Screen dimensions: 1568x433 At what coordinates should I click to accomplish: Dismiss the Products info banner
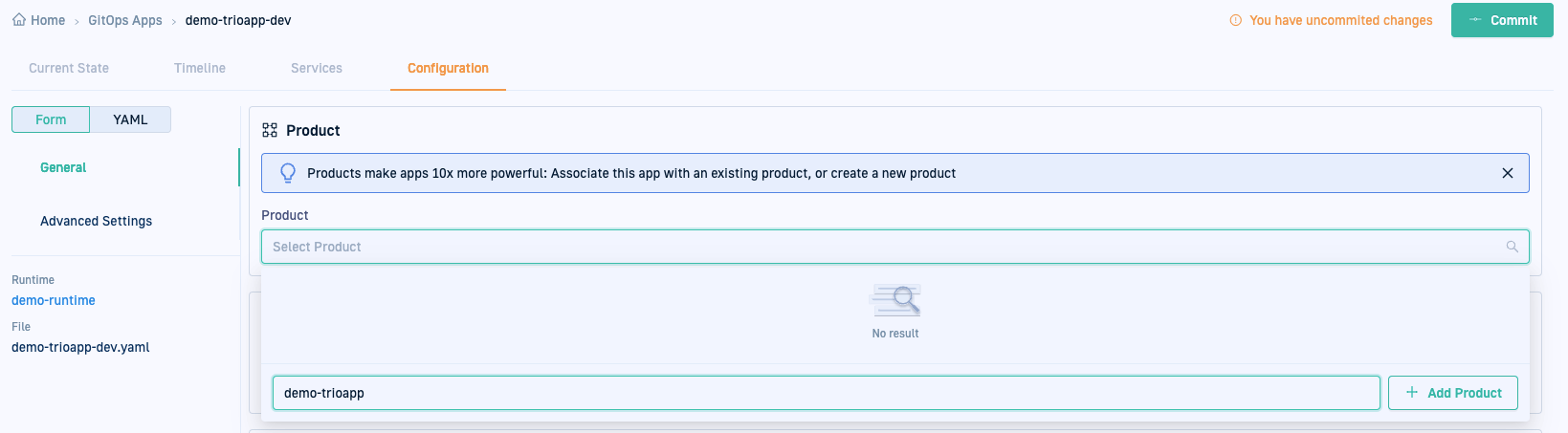(1507, 173)
